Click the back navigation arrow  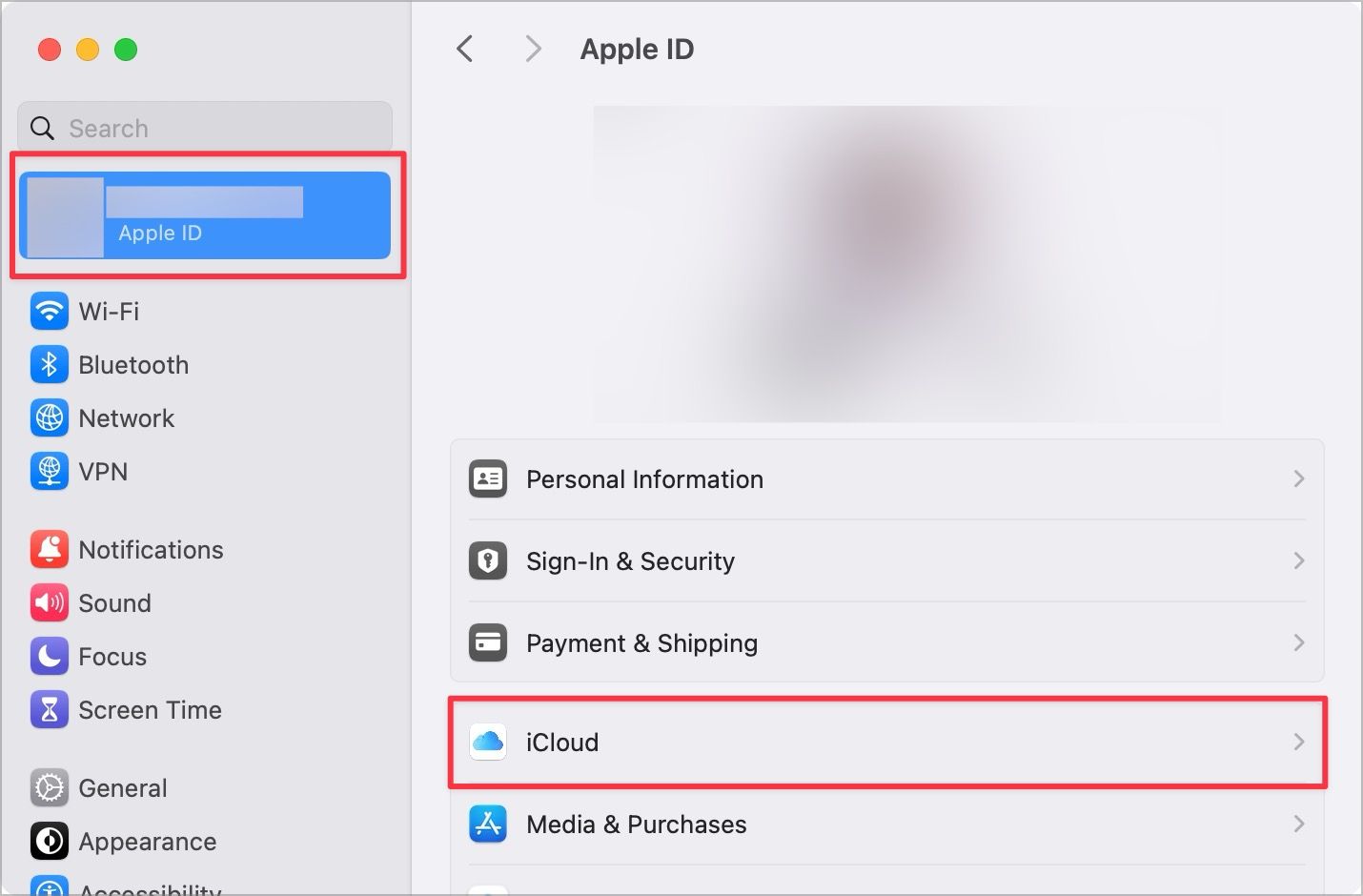point(464,49)
